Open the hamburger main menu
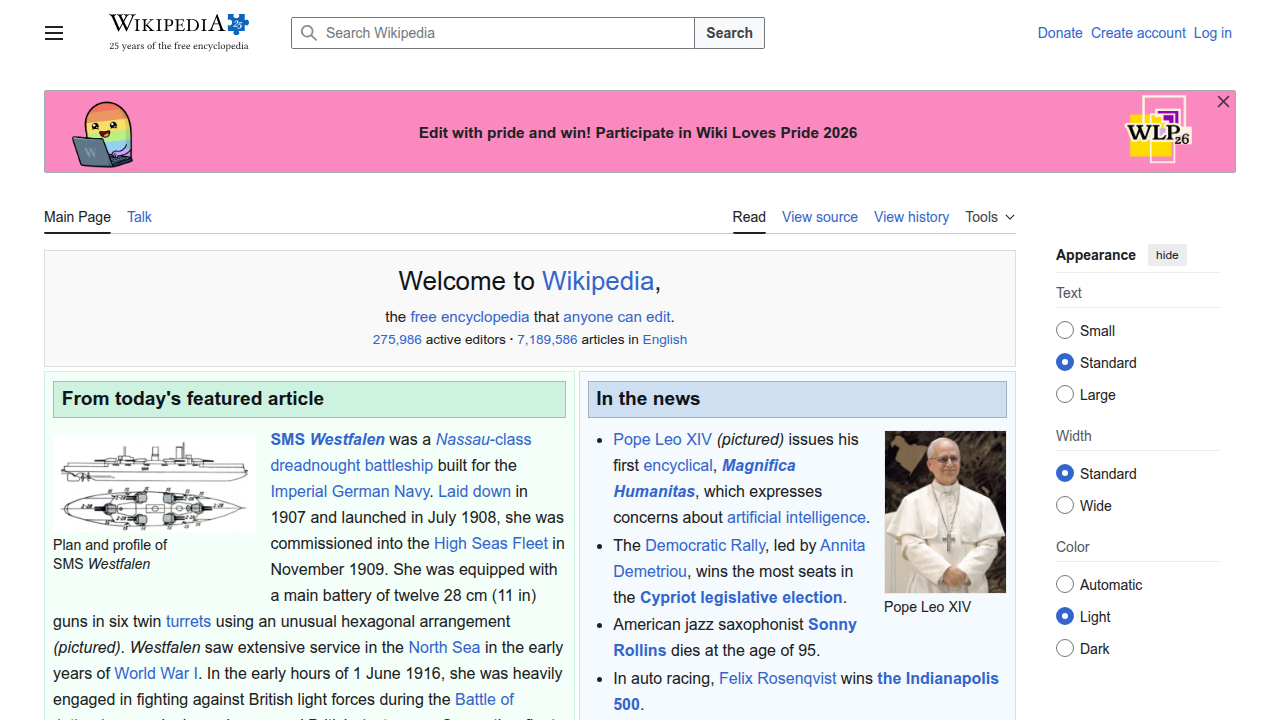 coord(54,33)
